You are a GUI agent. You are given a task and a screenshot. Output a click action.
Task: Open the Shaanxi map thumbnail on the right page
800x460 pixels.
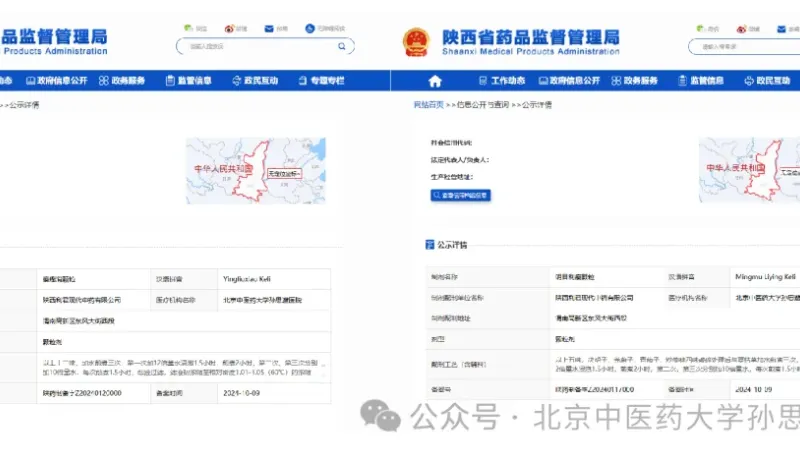[x=749, y=170]
